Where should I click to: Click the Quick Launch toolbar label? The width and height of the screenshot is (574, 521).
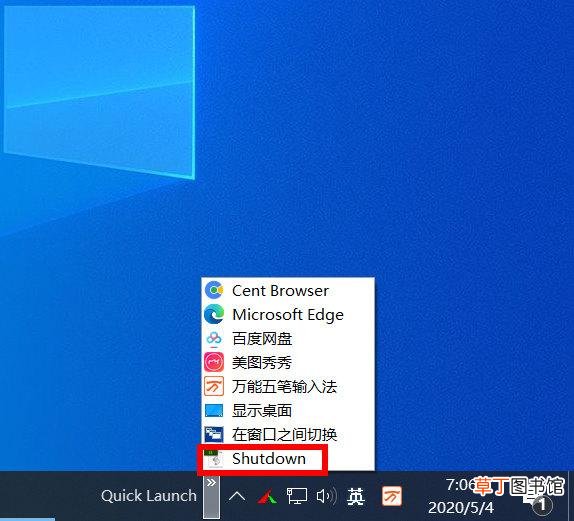pyautogui.click(x=149, y=496)
